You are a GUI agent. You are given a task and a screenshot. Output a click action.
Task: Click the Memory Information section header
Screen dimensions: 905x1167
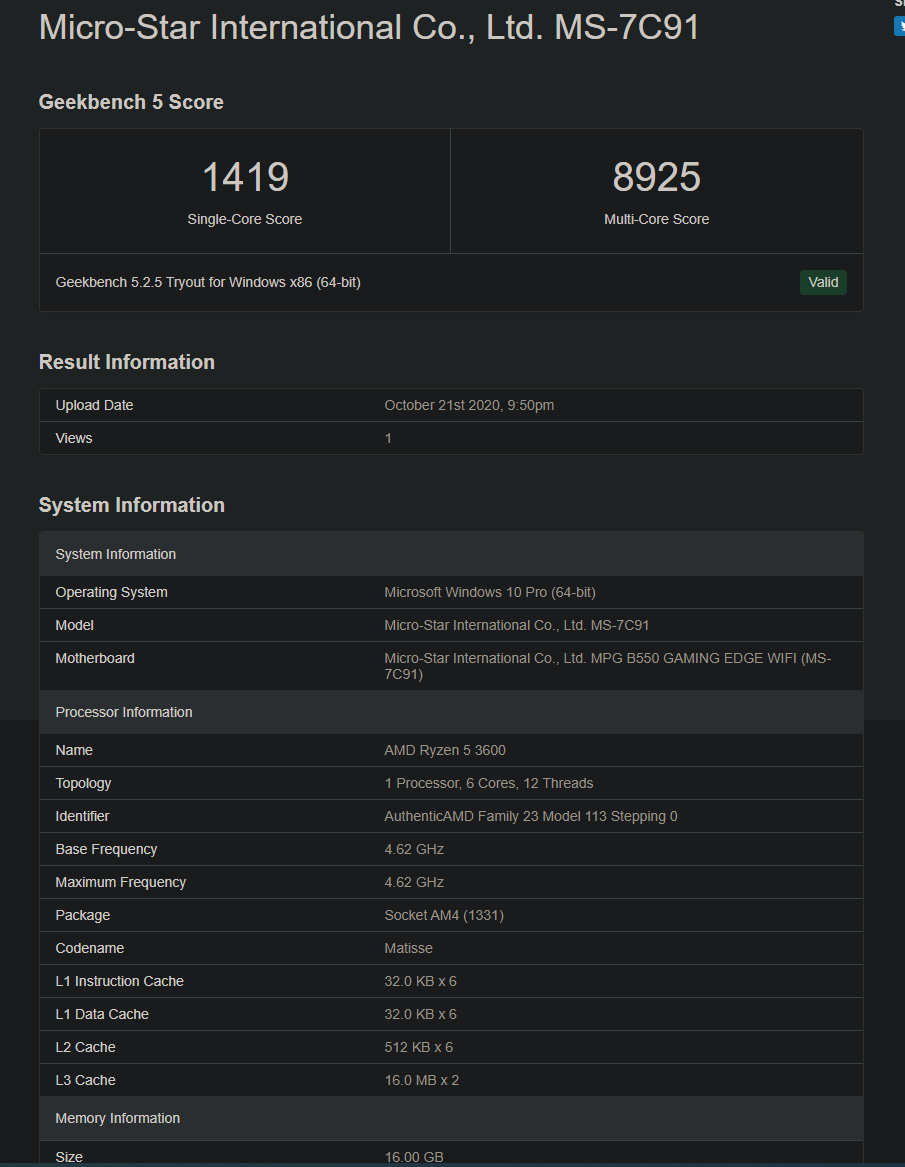pos(451,1118)
